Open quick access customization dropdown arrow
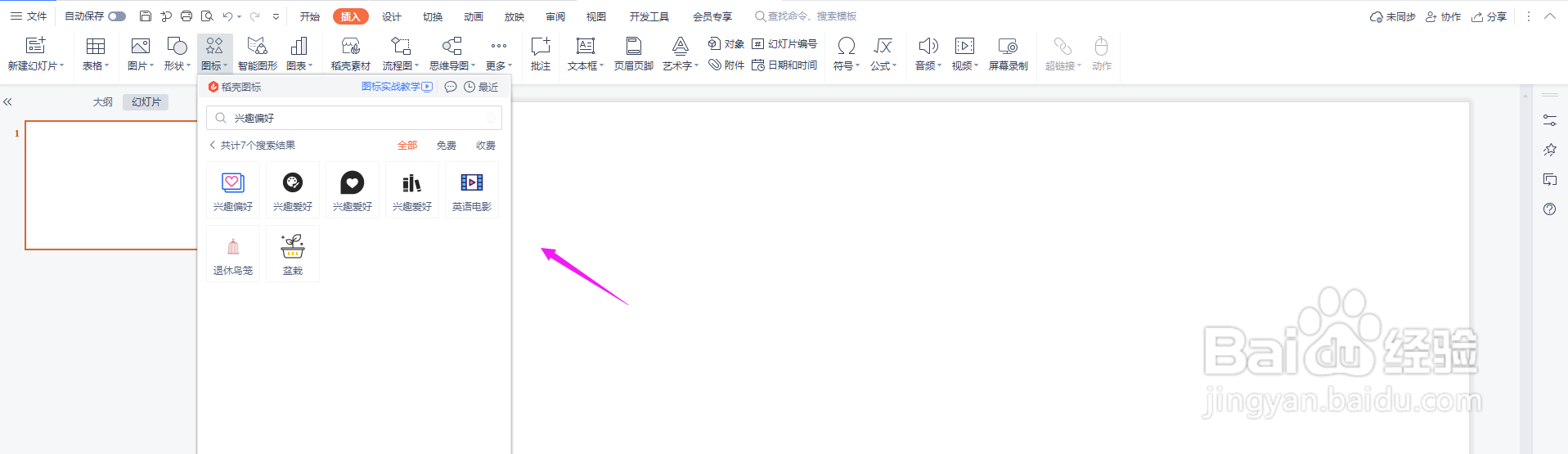Image resolution: width=1568 pixels, height=454 pixels. click(276, 16)
